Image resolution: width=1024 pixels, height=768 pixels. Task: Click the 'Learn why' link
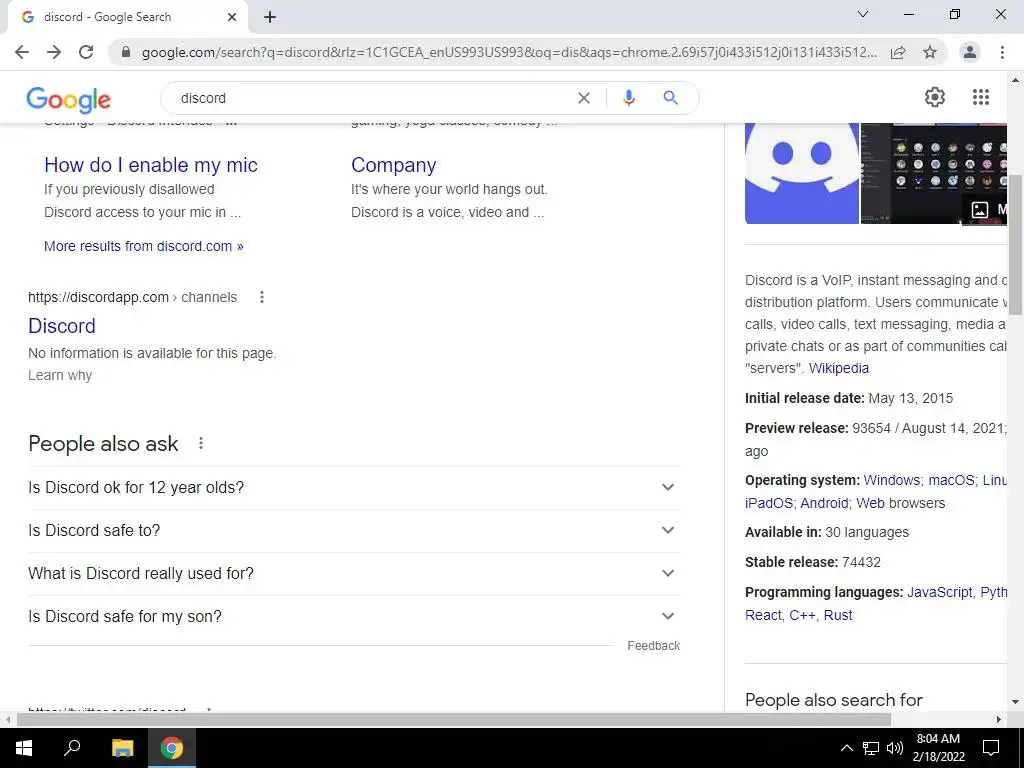[x=60, y=376]
